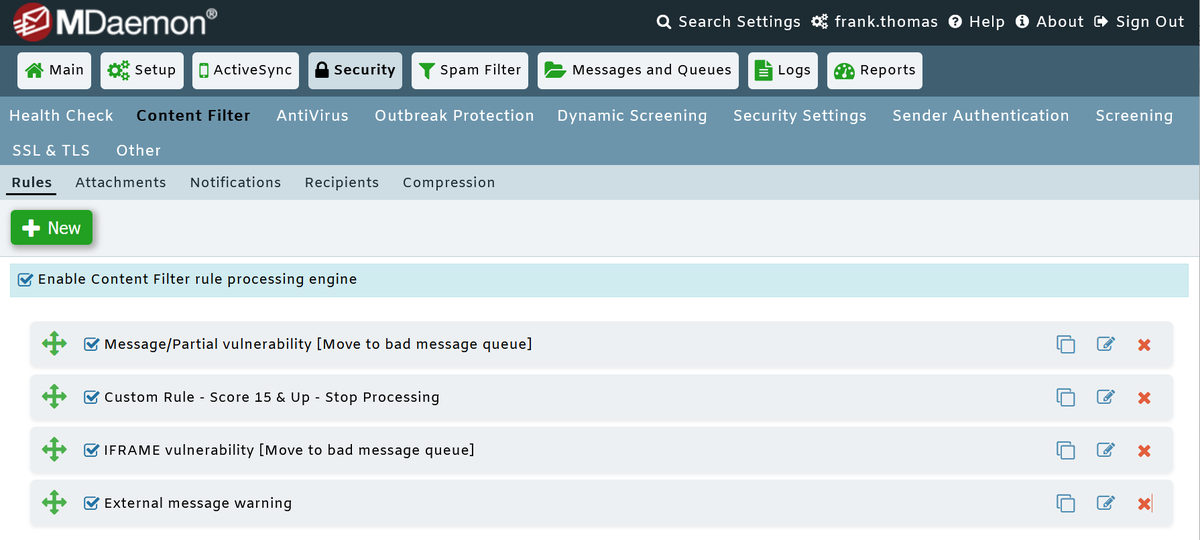Delete the Message/Partial vulnerability rule
This screenshot has height=540, width=1200.
click(x=1144, y=345)
